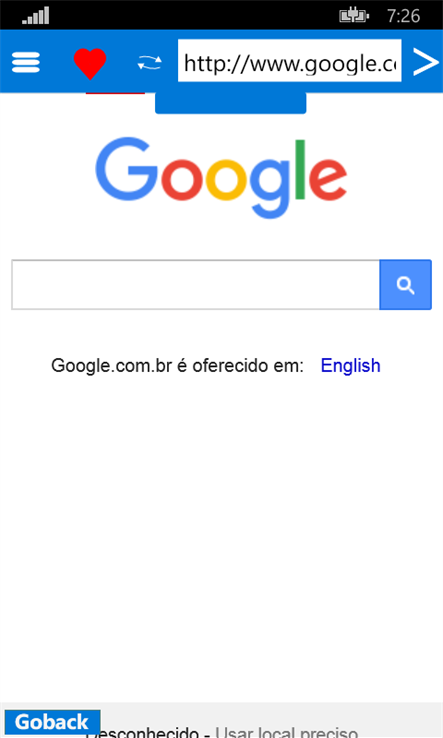Image resolution: width=443 pixels, height=738 pixels.
Task: Click inside the Google search box
Action: click(195, 285)
